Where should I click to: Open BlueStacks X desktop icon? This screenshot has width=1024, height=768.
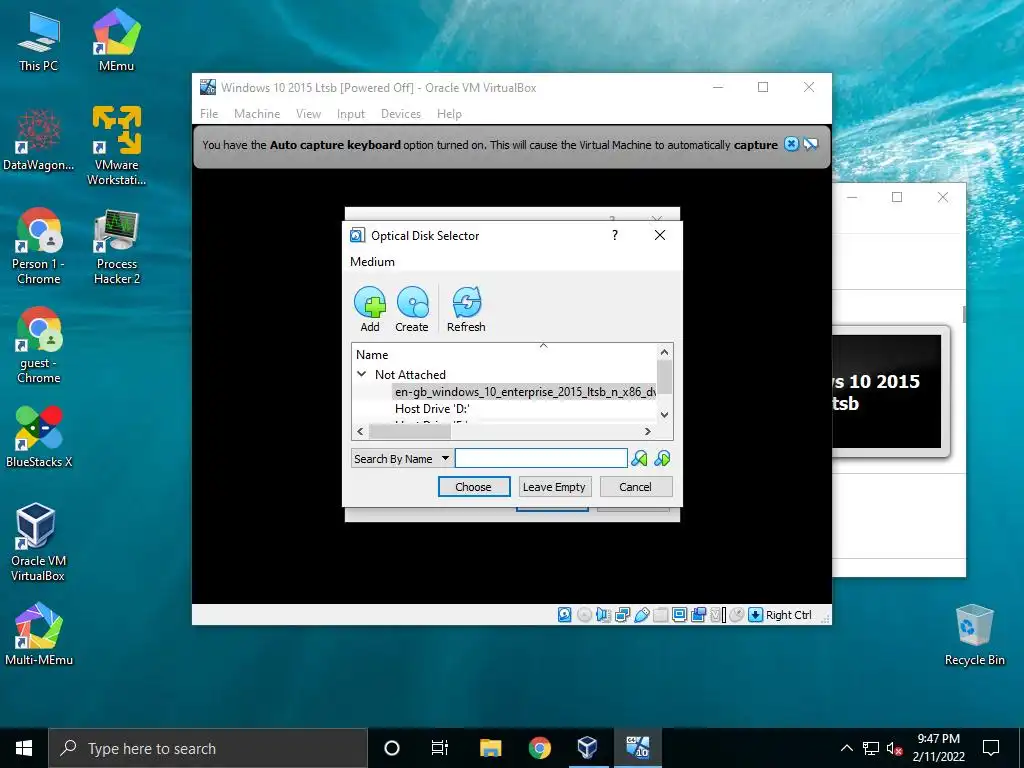click(x=39, y=436)
